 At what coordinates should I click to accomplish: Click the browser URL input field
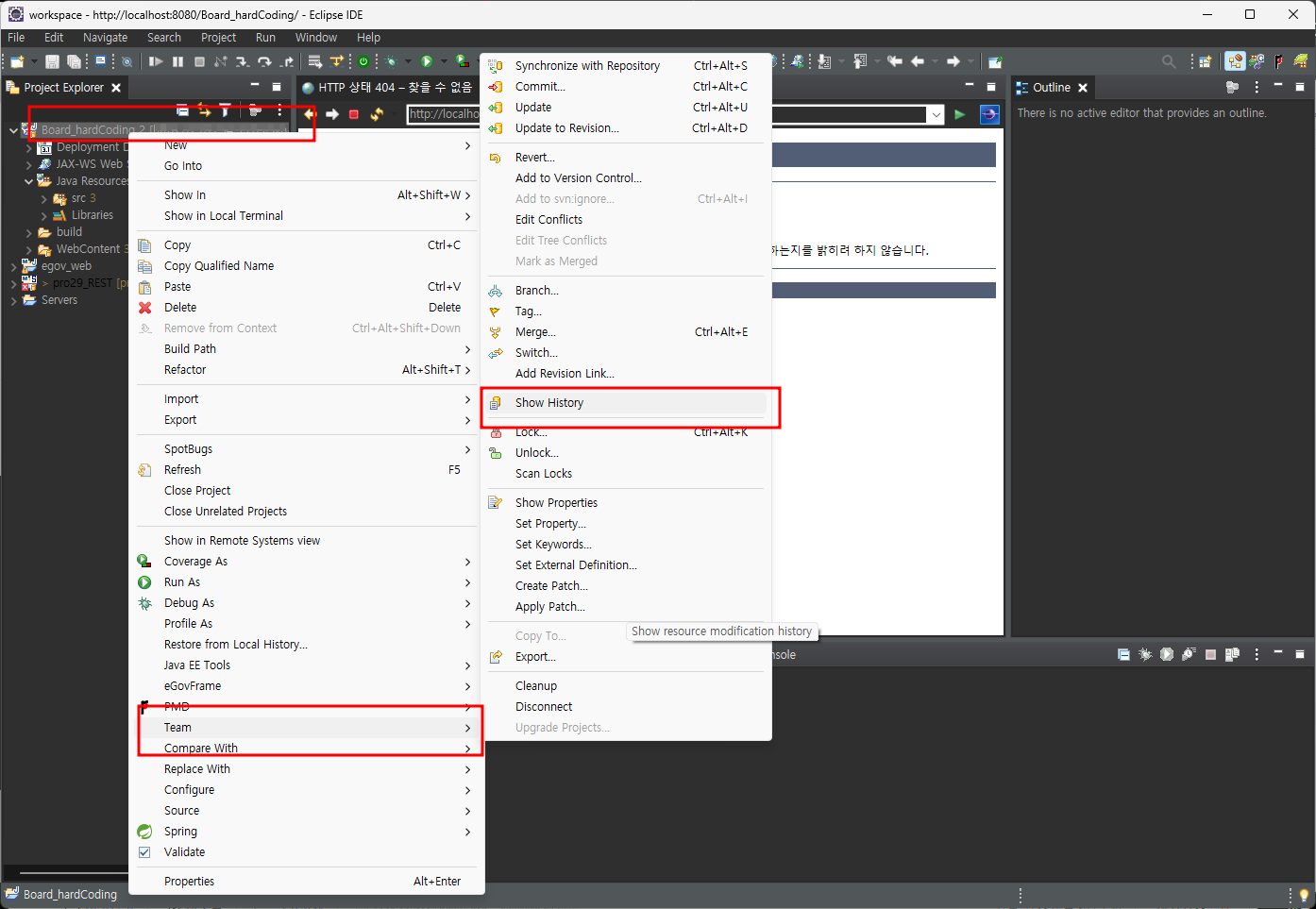click(666, 114)
